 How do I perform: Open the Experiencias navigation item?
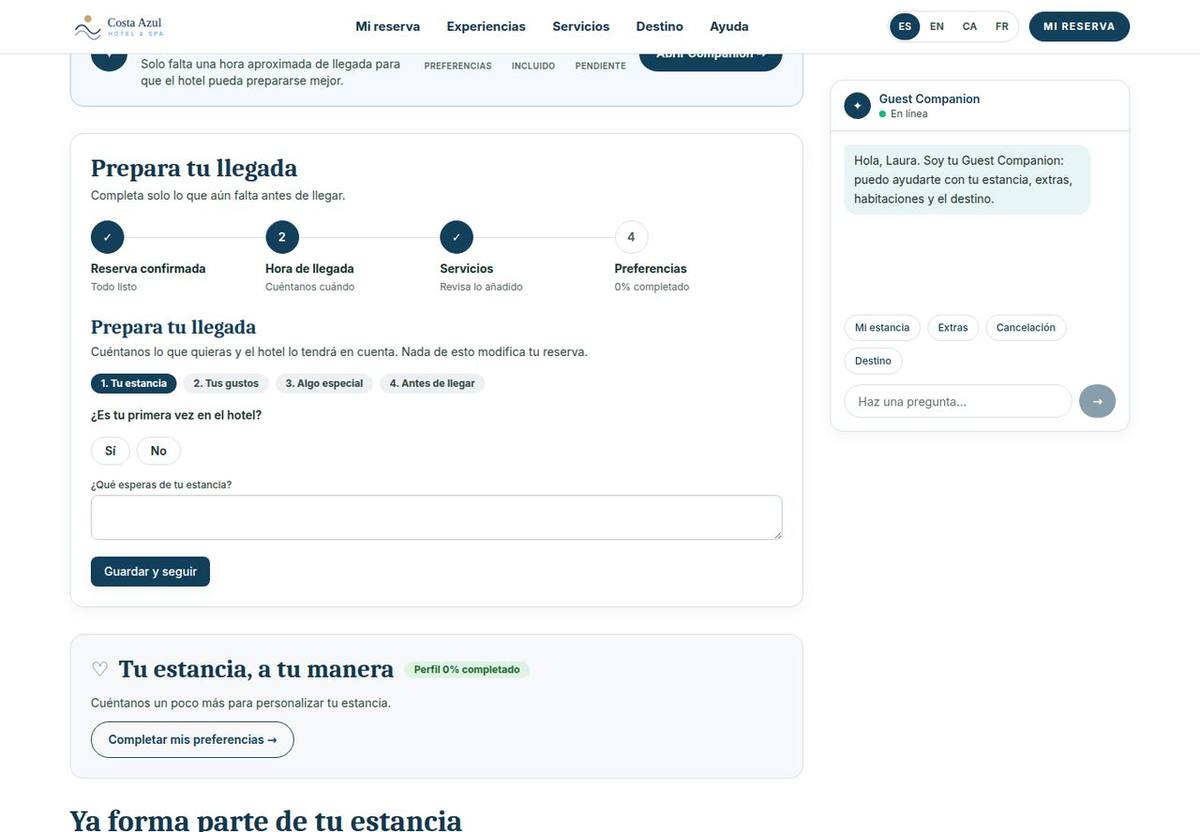click(486, 27)
